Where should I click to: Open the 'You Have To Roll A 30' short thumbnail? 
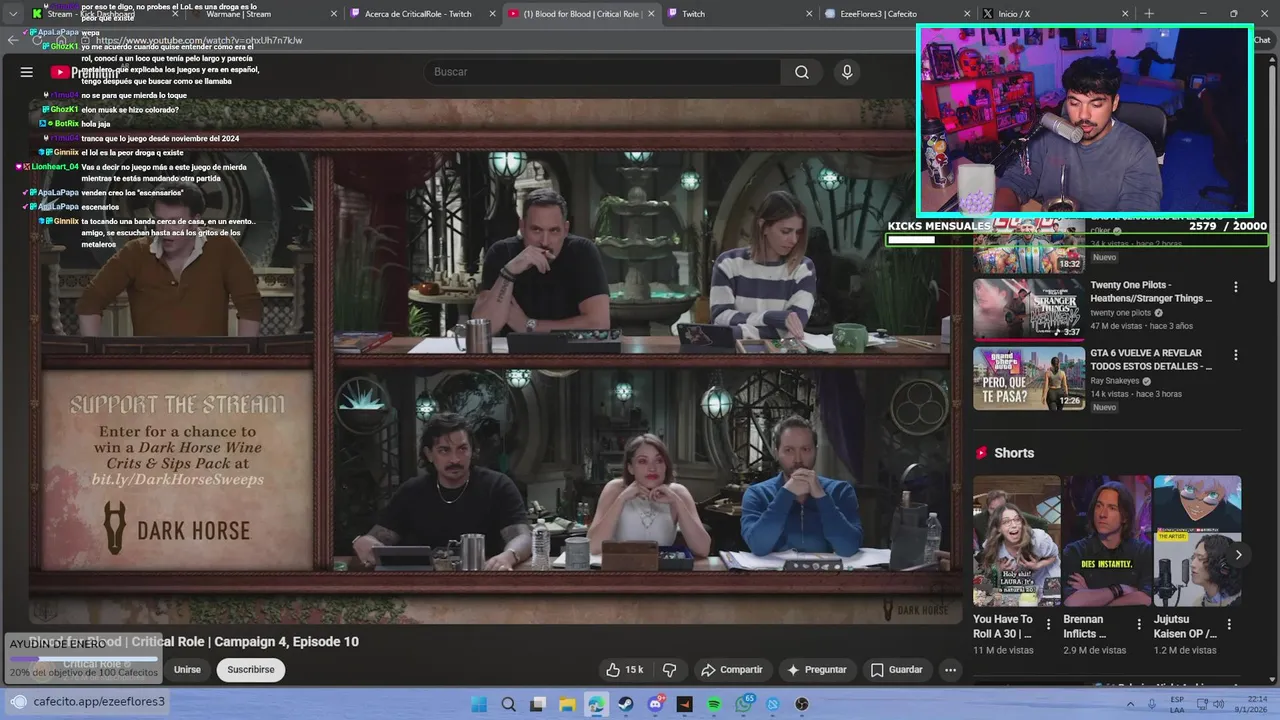coord(1017,541)
